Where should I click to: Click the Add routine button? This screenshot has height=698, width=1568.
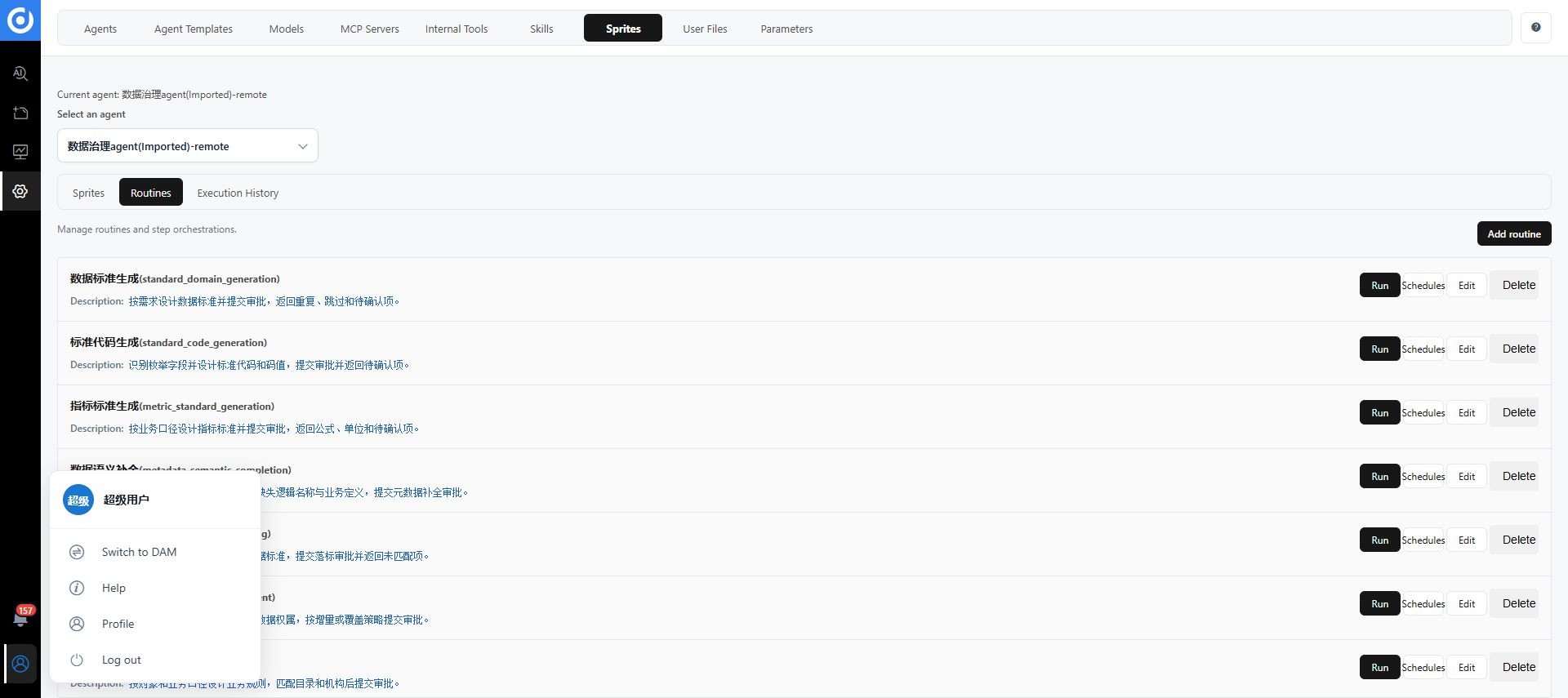pyautogui.click(x=1514, y=233)
